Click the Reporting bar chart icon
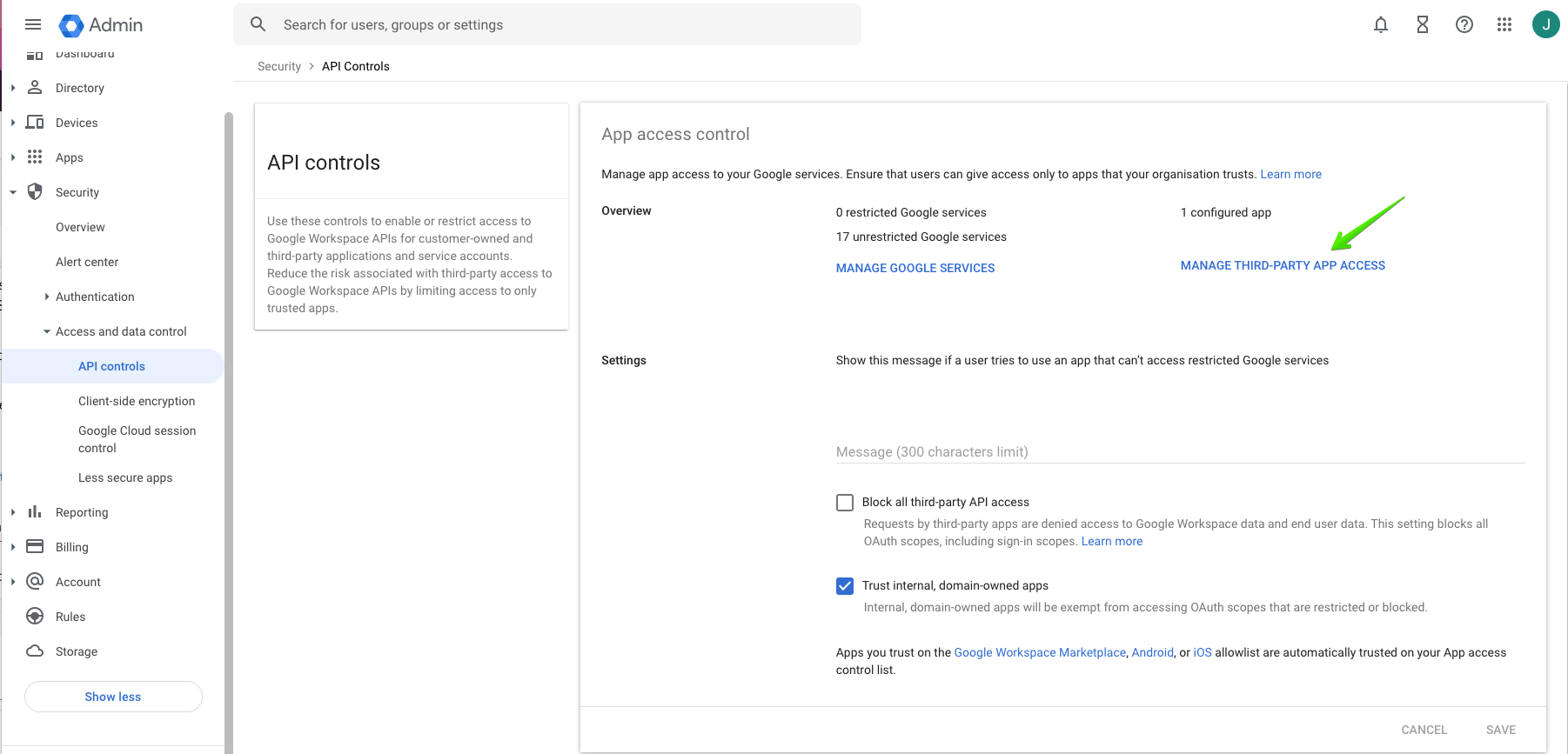1568x754 pixels. point(35,511)
